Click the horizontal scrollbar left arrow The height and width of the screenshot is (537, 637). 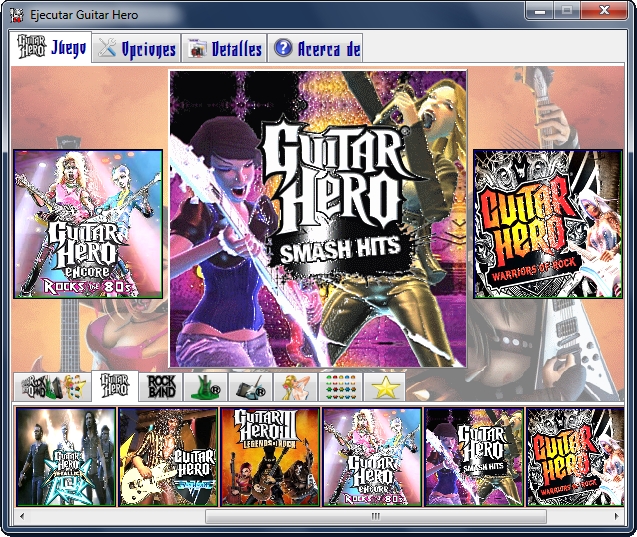tap(22, 517)
